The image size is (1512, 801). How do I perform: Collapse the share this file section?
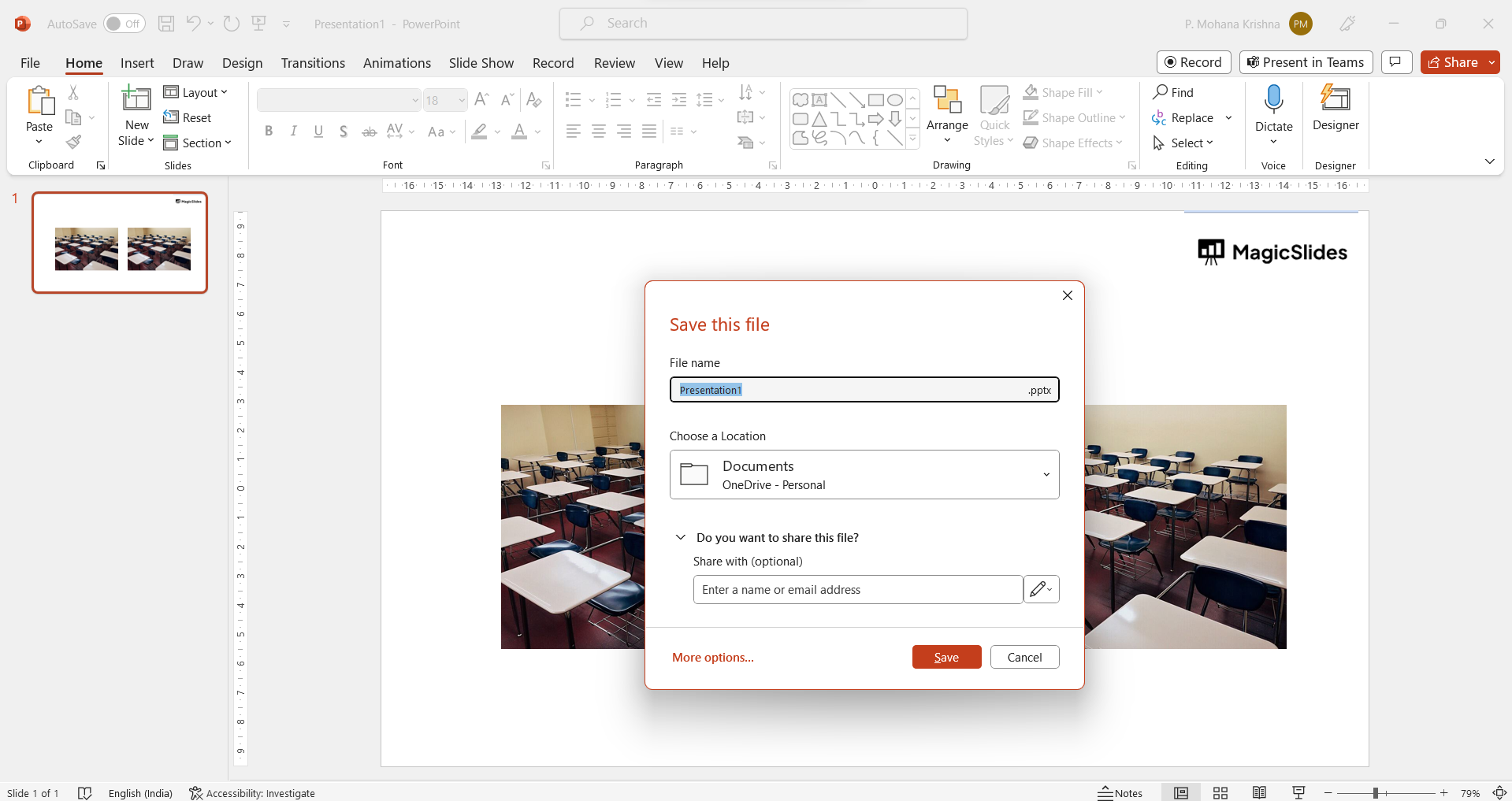[x=681, y=537]
